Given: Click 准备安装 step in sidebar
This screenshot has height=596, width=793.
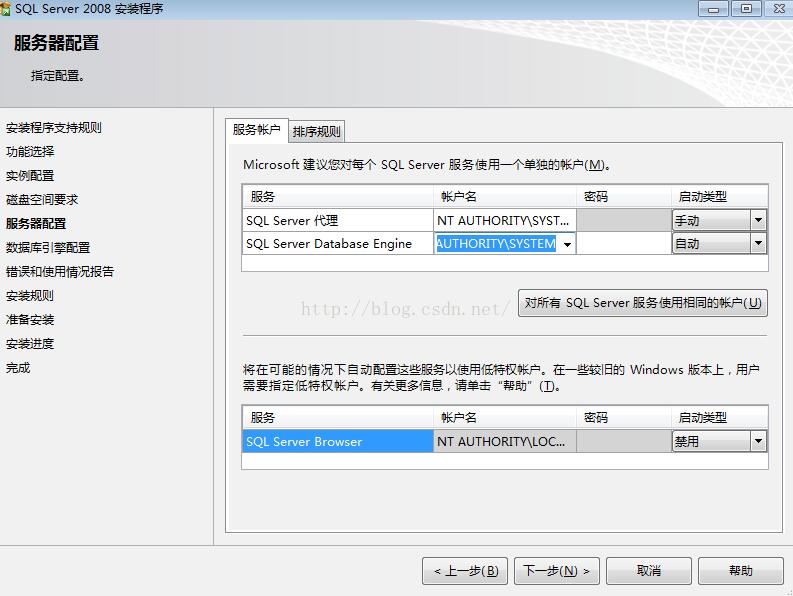Looking at the screenshot, I should pos(30,320).
